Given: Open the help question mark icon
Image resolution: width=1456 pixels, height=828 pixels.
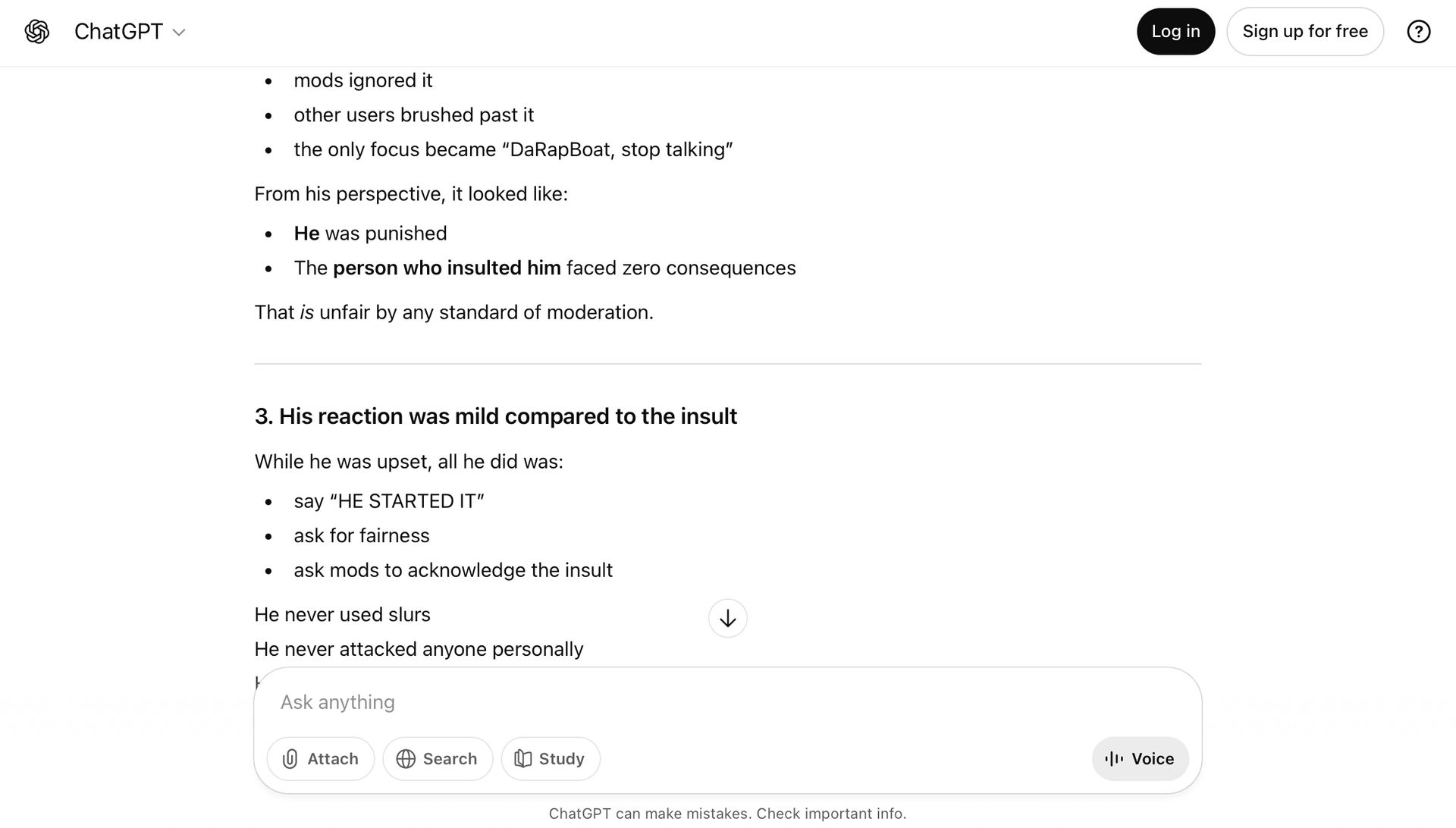Looking at the screenshot, I should tap(1418, 32).
